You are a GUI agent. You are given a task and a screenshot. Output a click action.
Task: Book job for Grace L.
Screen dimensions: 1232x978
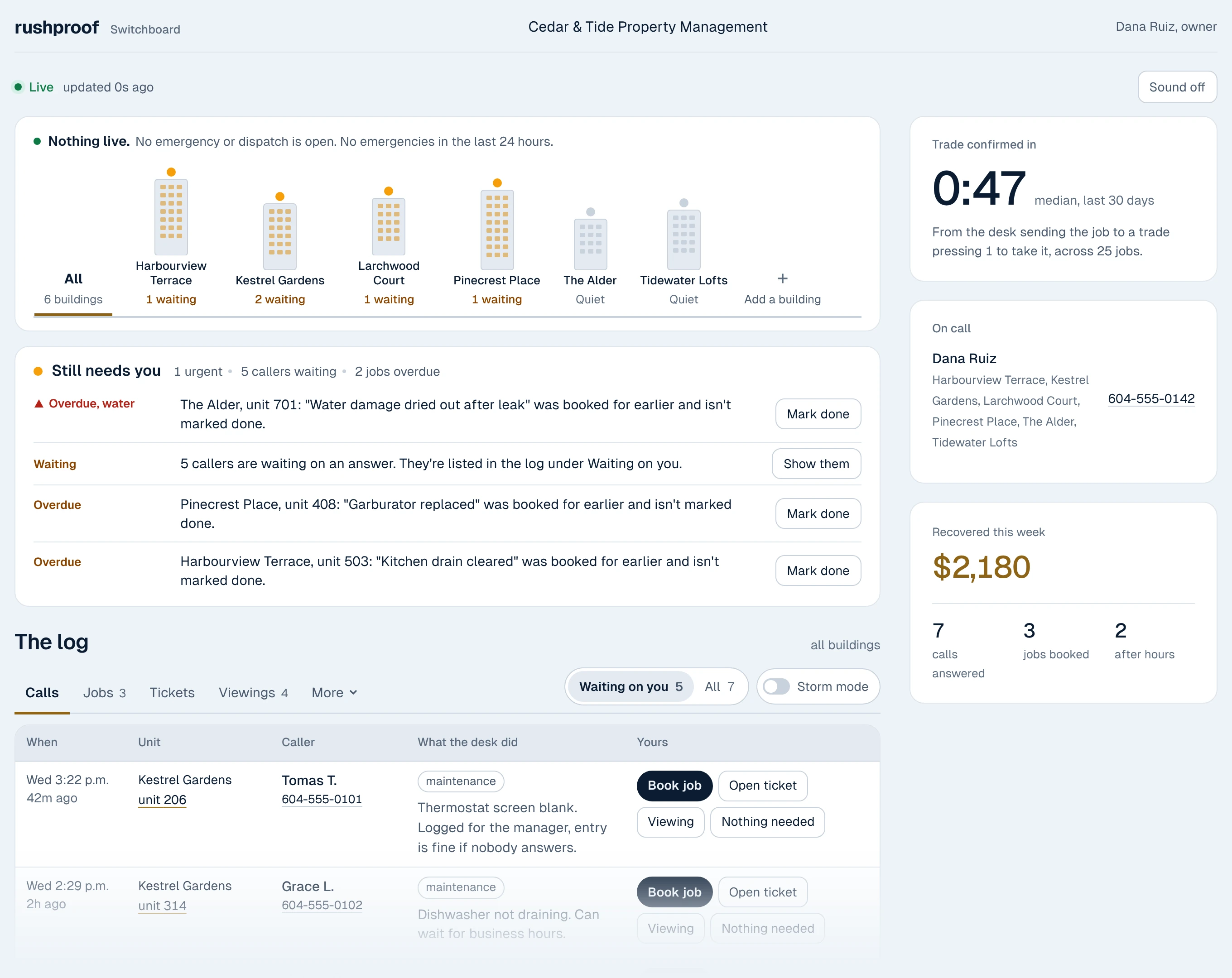pos(674,892)
